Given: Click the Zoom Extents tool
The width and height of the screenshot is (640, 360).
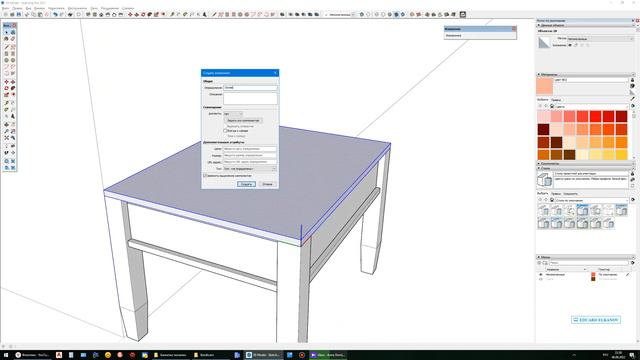Looking at the screenshot, I should [7, 138].
